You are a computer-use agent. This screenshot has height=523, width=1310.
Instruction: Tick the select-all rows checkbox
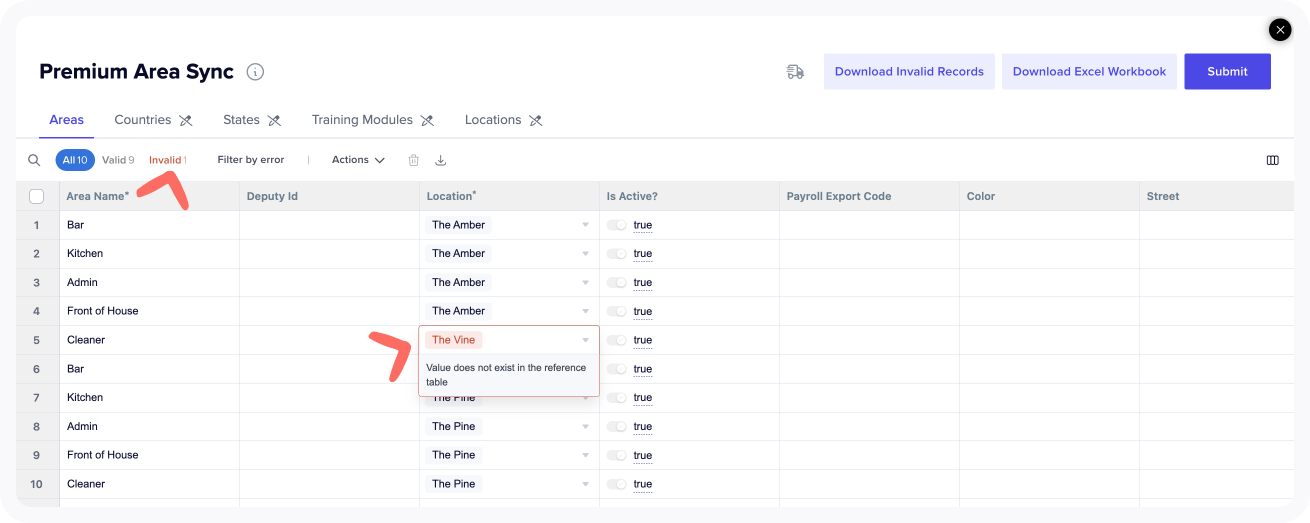pos(37,196)
